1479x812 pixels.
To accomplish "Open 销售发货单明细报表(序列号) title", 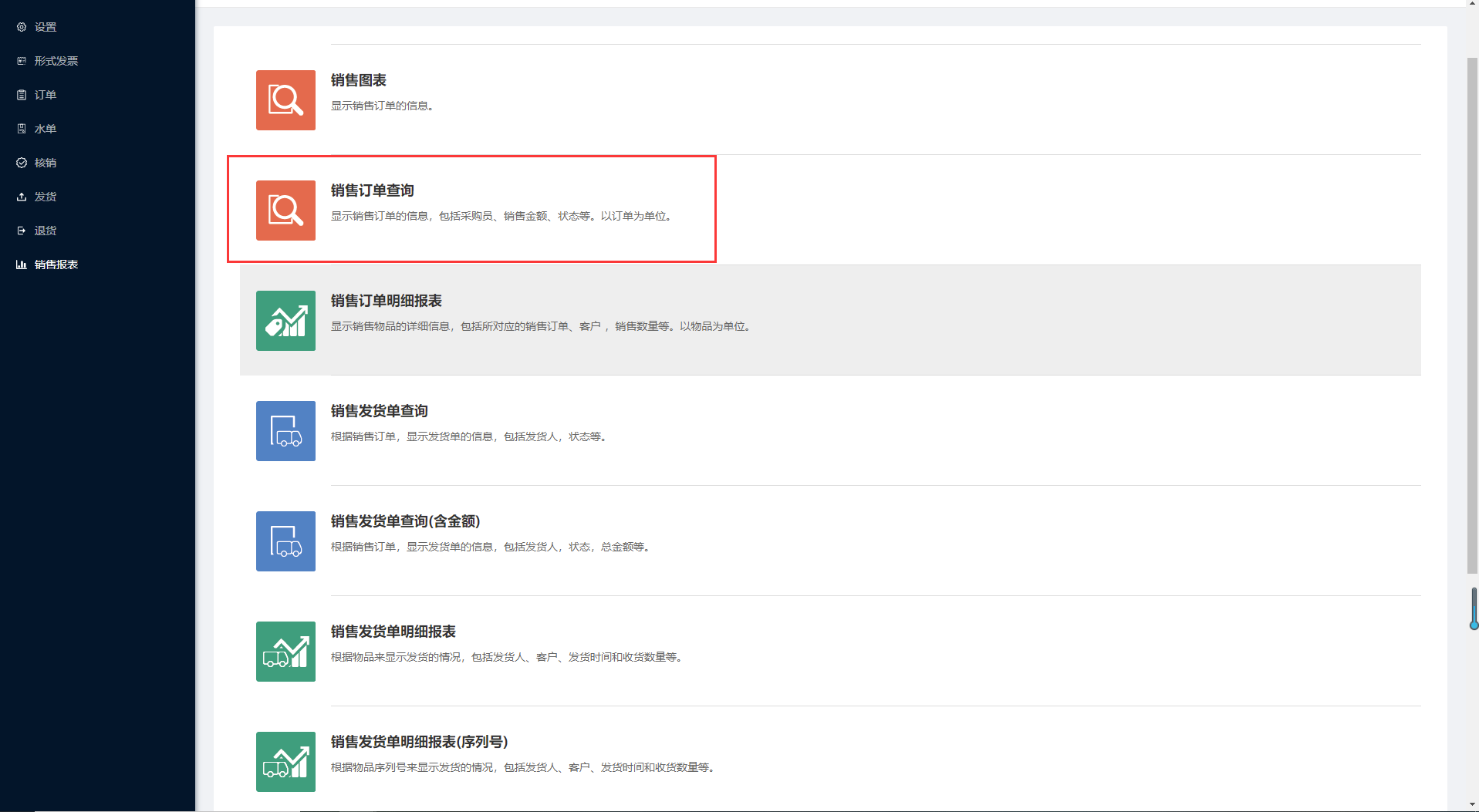I will [420, 742].
